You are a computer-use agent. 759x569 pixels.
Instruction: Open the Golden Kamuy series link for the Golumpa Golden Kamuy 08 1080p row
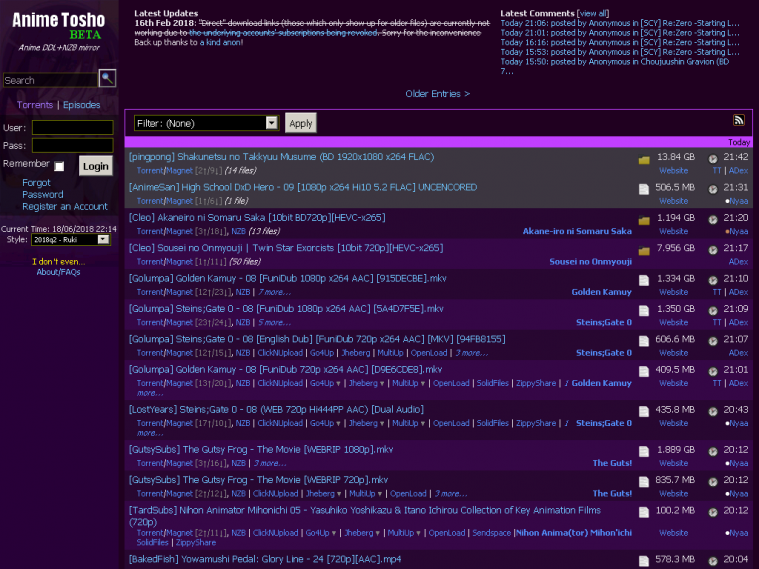click(x=601, y=292)
